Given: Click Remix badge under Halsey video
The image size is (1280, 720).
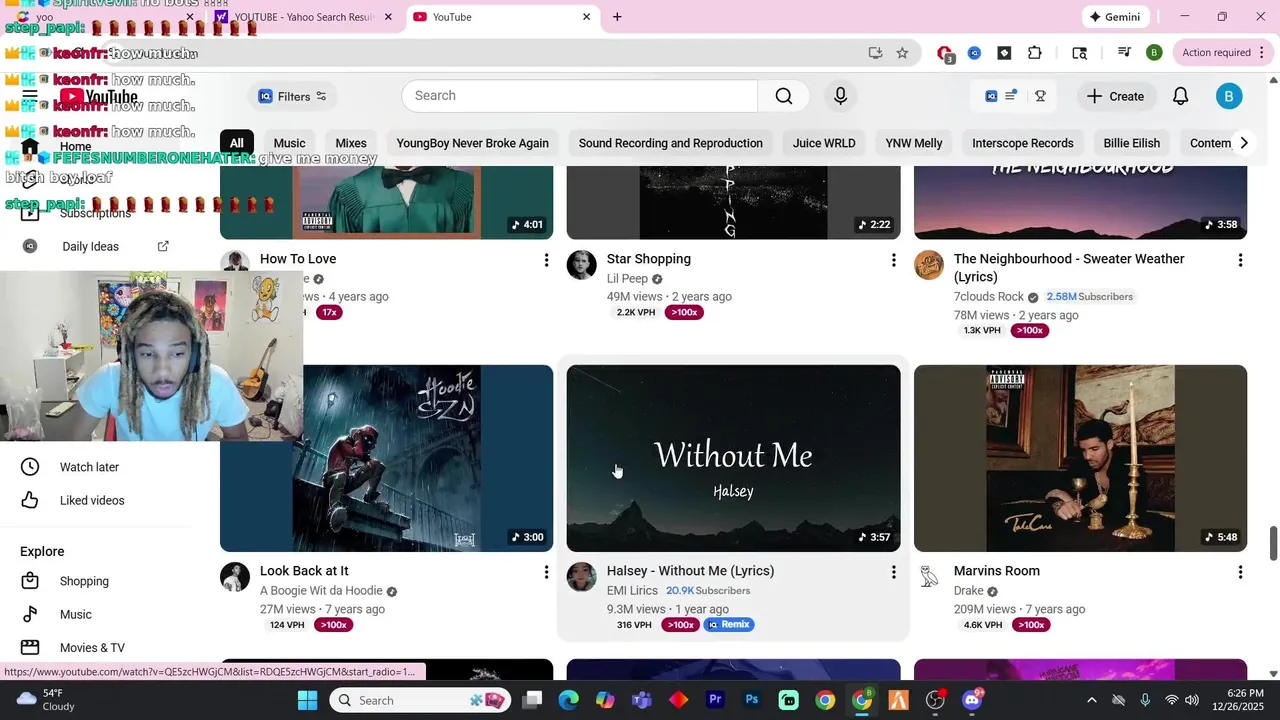Looking at the screenshot, I should [x=729, y=624].
